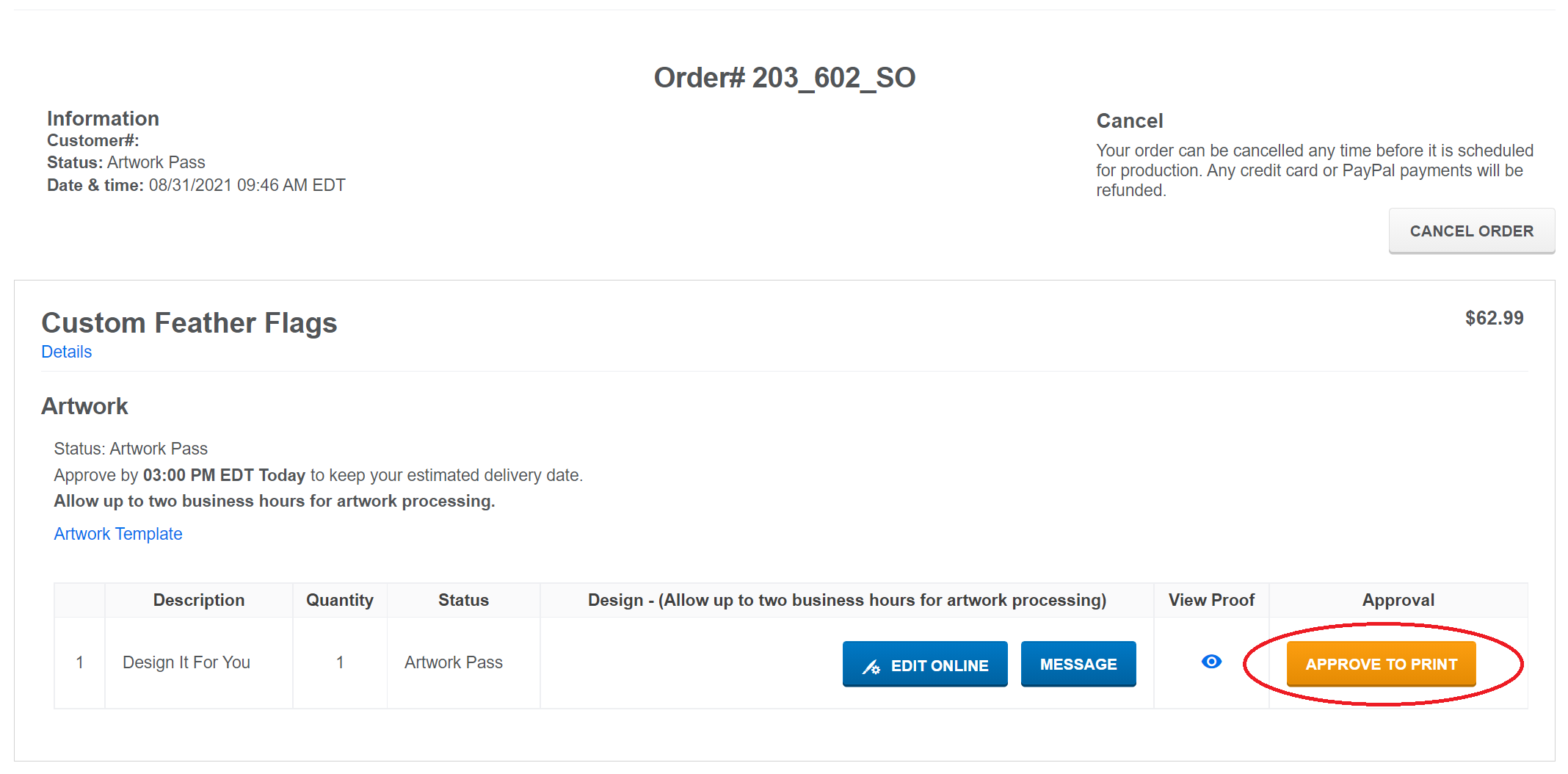This screenshot has width=1568, height=774.
Task: Open the Message button
Action: click(x=1078, y=664)
